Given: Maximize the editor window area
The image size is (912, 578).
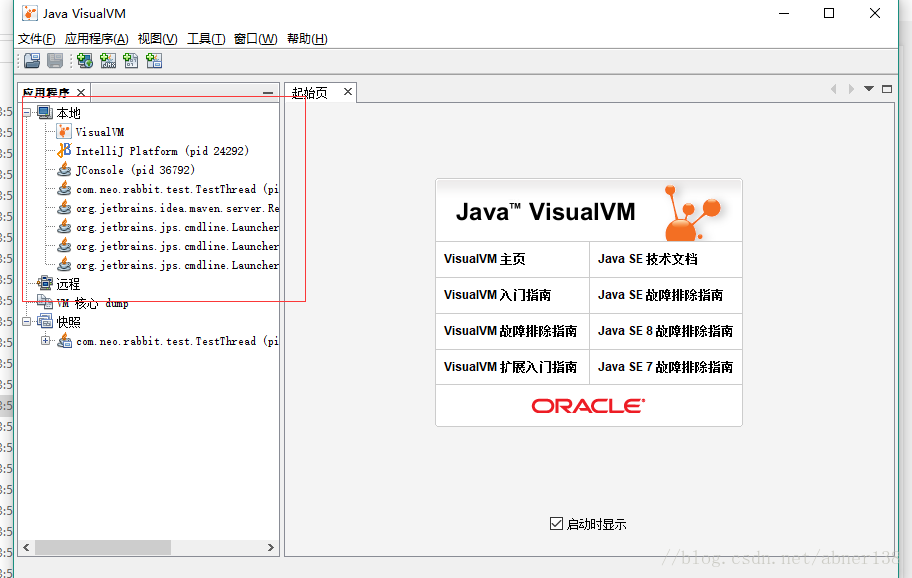Looking at the screenshot, I should click(x=887, y=89).
